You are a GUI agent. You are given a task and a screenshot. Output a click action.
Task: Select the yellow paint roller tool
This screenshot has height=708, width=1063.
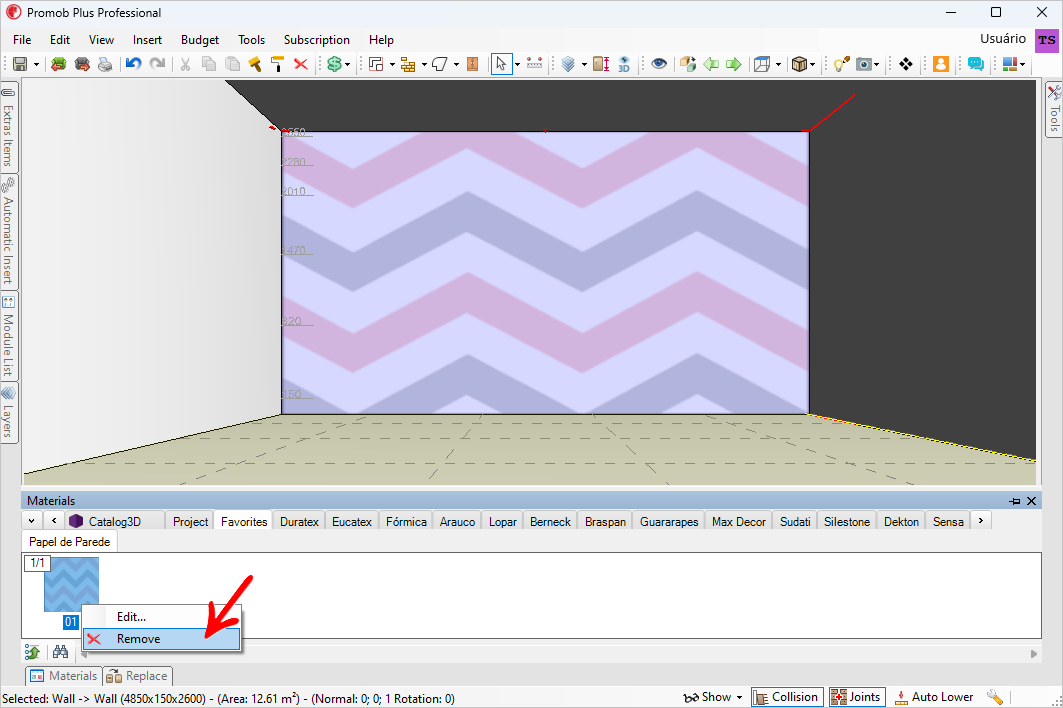click(x=277, y=64)
